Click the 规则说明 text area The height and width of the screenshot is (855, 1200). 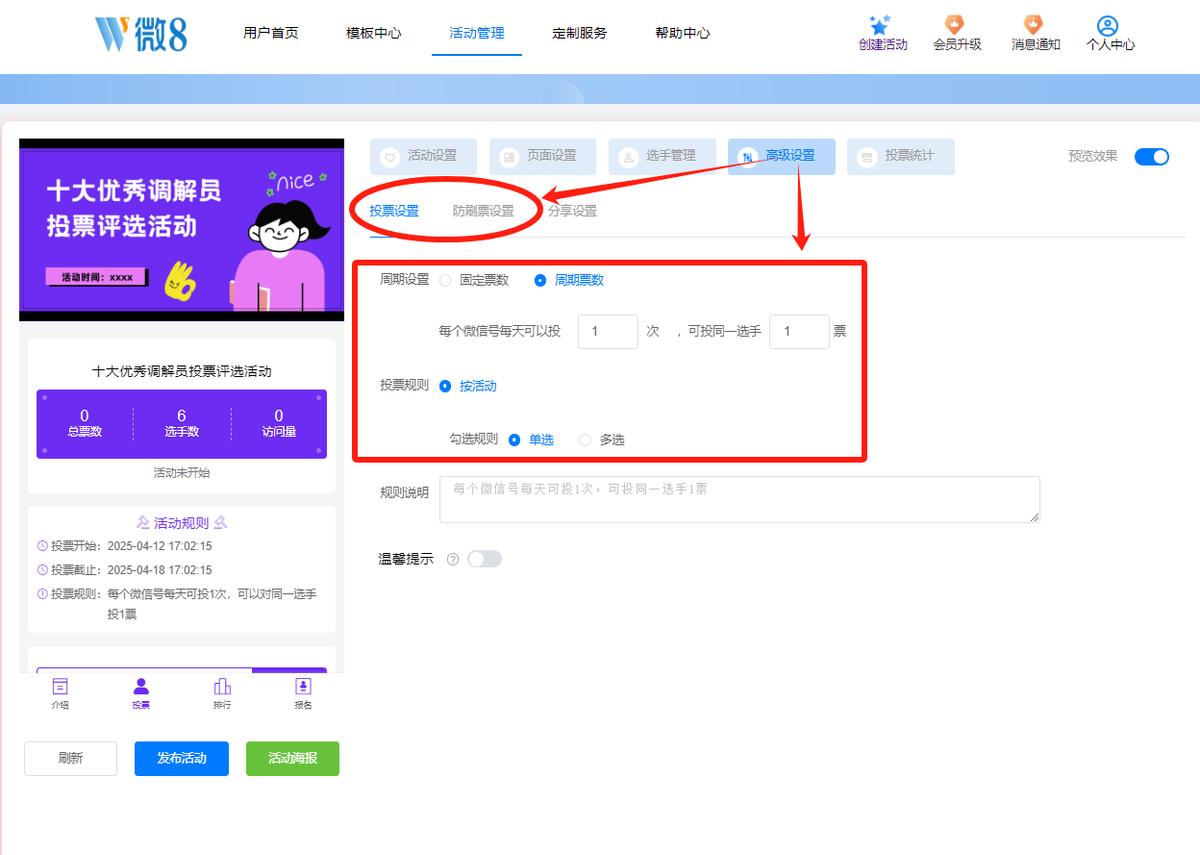click(x=739, y=499)
